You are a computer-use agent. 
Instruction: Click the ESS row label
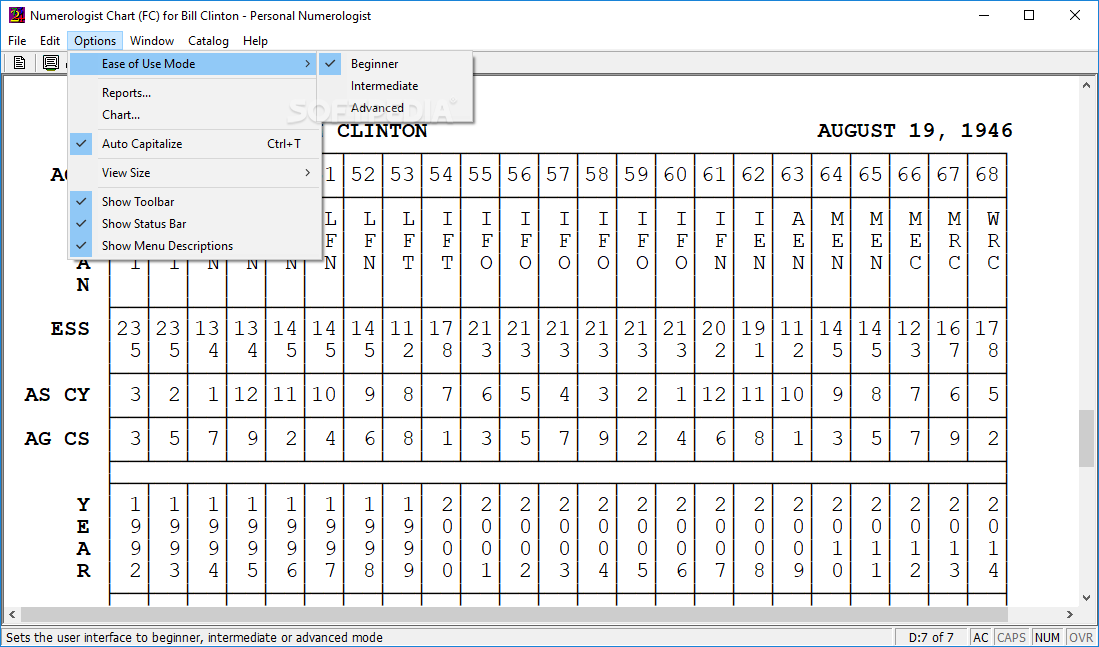coord(70,329)
